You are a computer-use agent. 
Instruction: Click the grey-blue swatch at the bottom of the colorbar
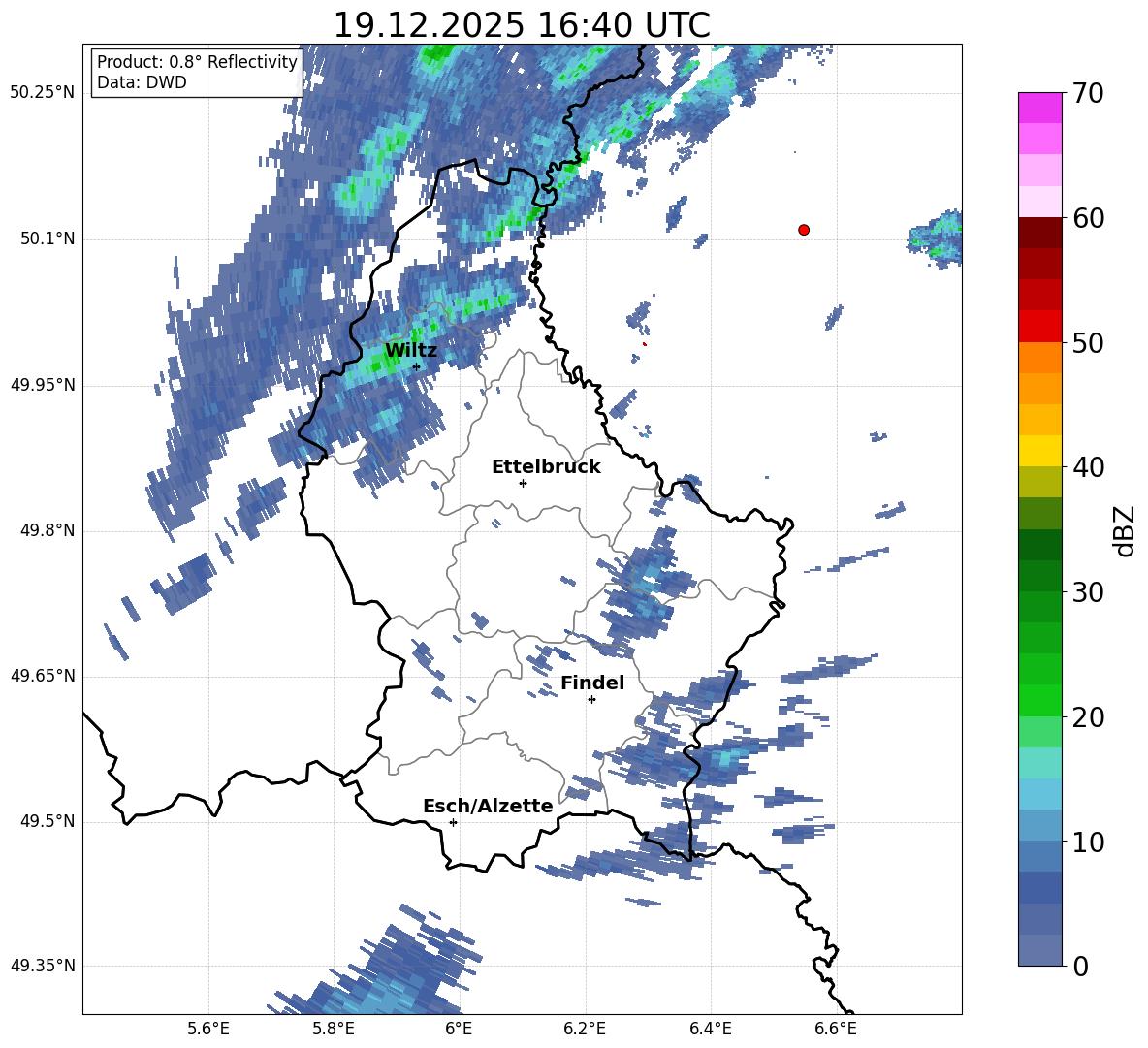(1039, 950)
